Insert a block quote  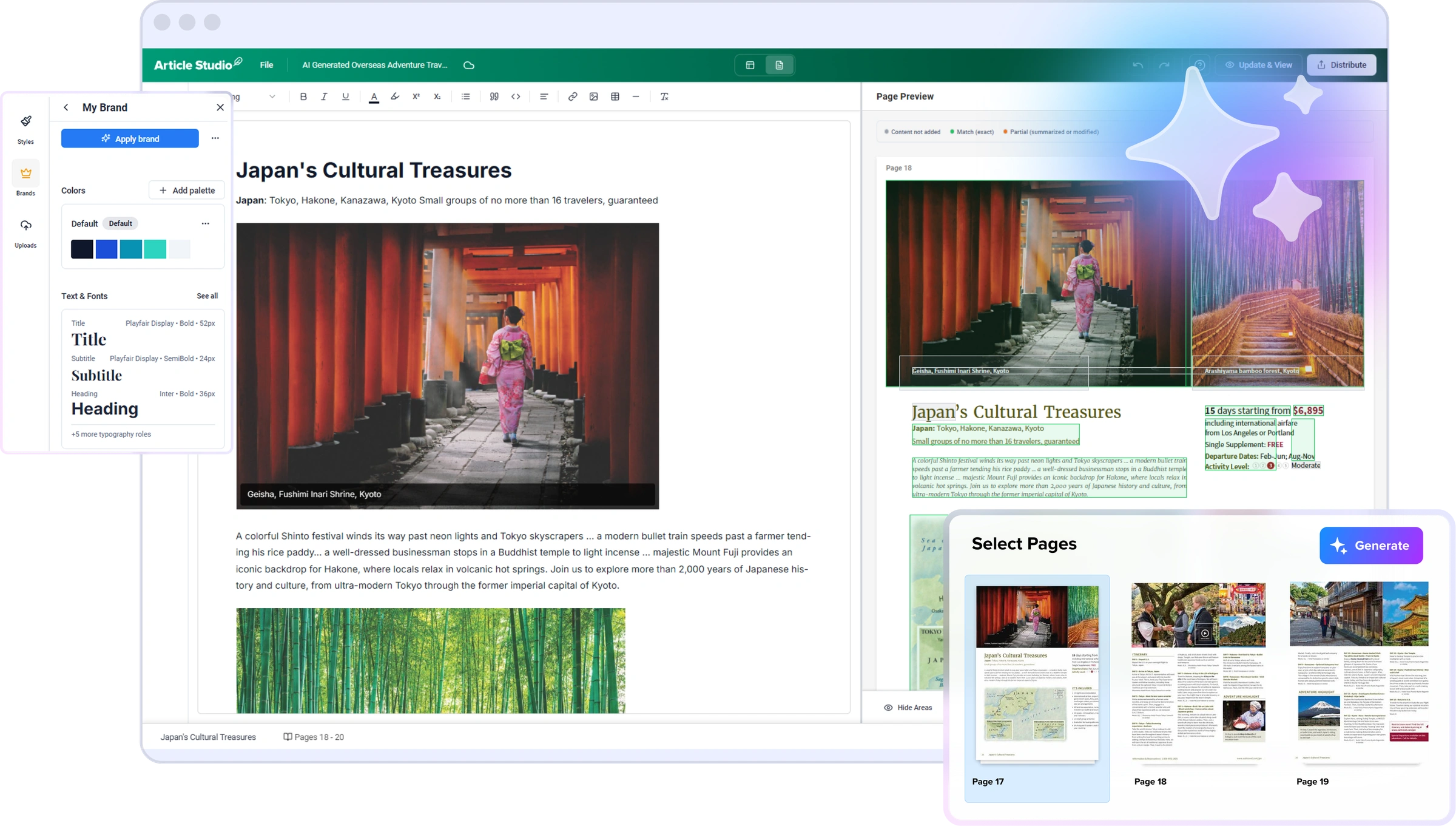coord(494,96)
